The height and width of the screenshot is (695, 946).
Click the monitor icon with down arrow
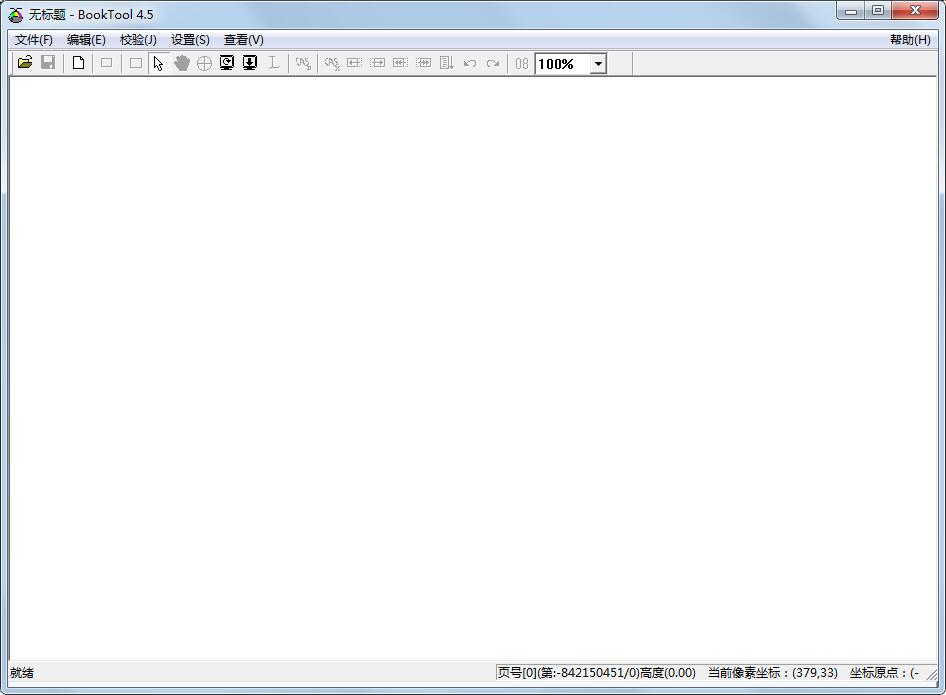(250, 63)
